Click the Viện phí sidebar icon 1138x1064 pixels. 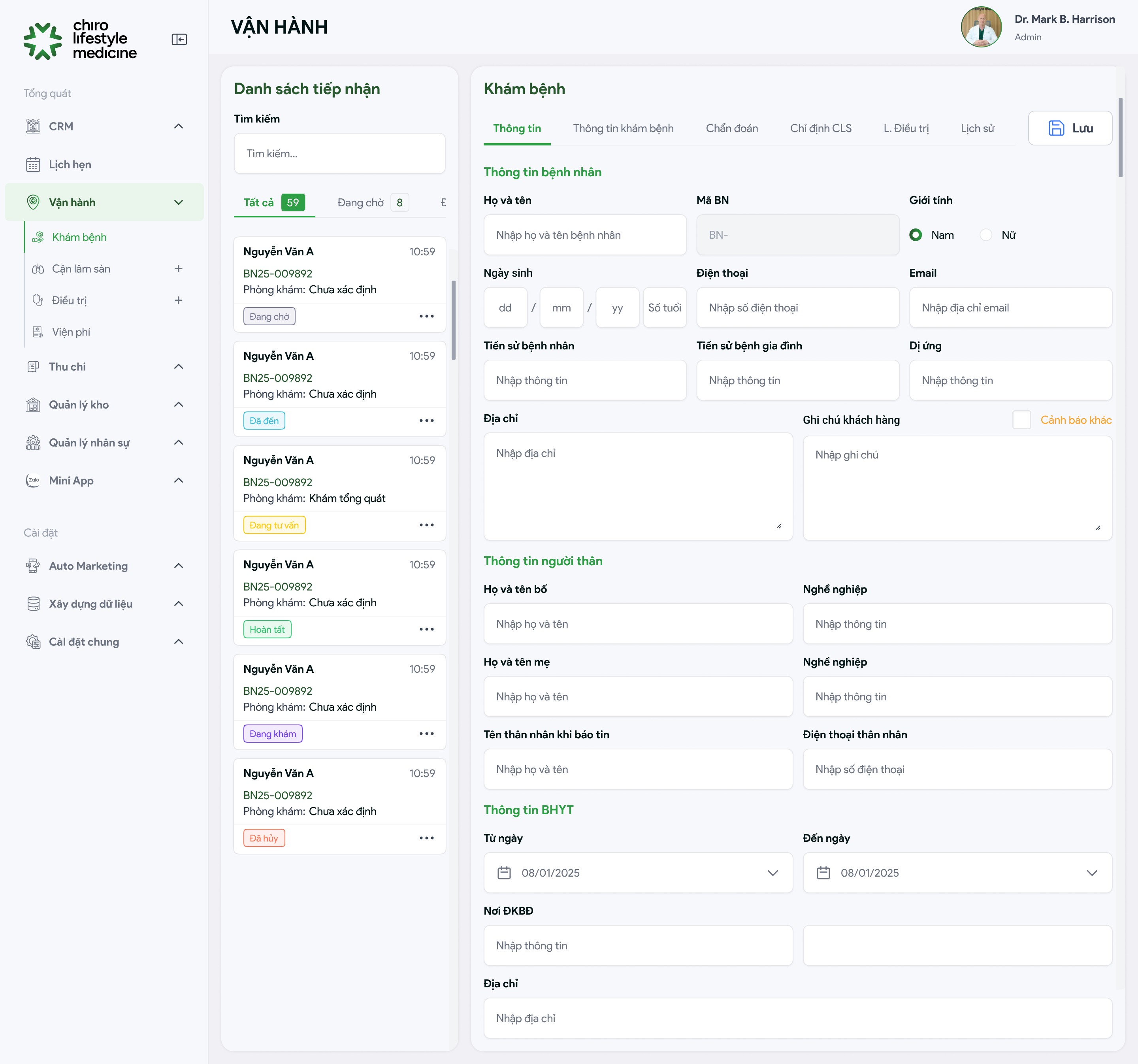tap(38, 332)
